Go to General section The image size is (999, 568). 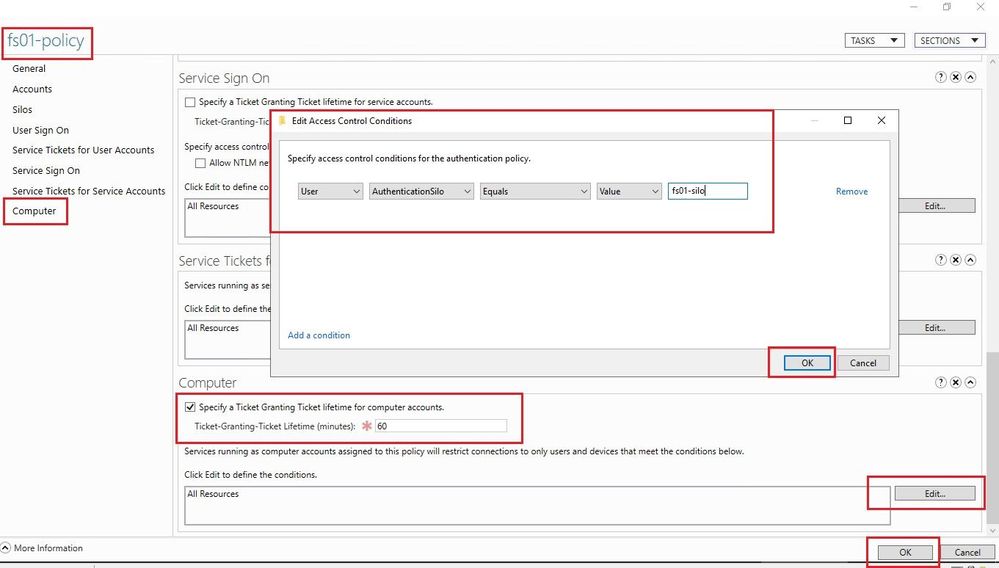click(29, 69)
